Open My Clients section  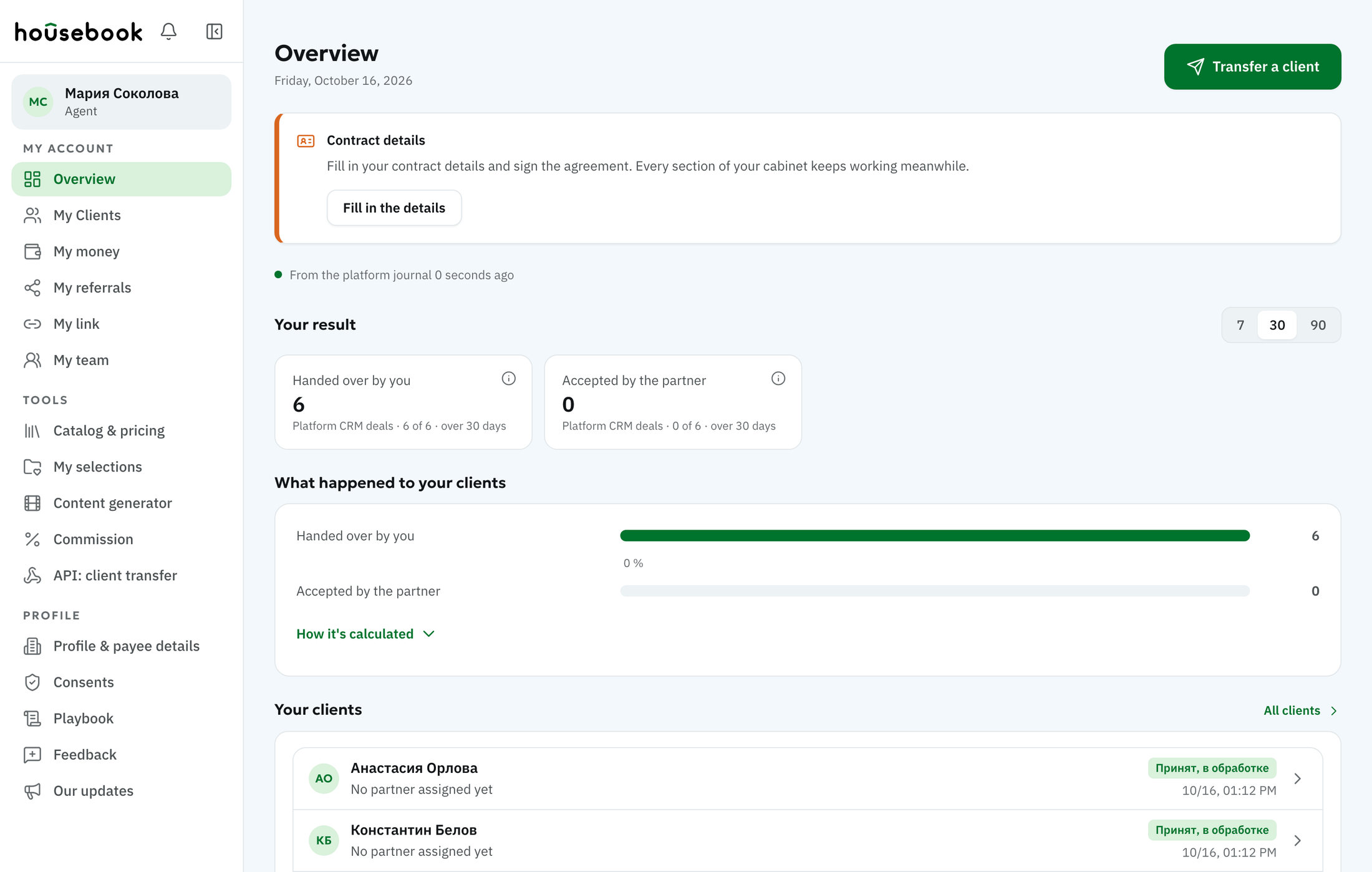pos(121,215)
